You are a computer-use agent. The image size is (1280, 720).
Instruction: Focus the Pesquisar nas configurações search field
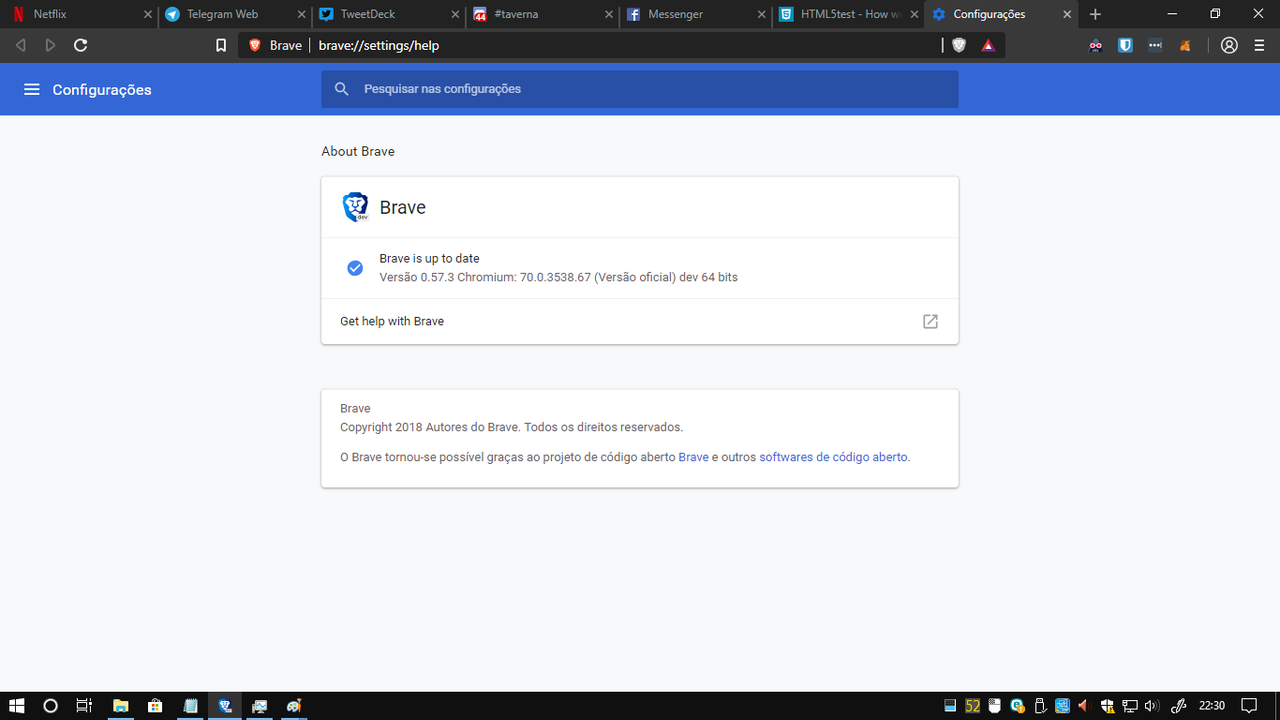[x=640, y=89]
